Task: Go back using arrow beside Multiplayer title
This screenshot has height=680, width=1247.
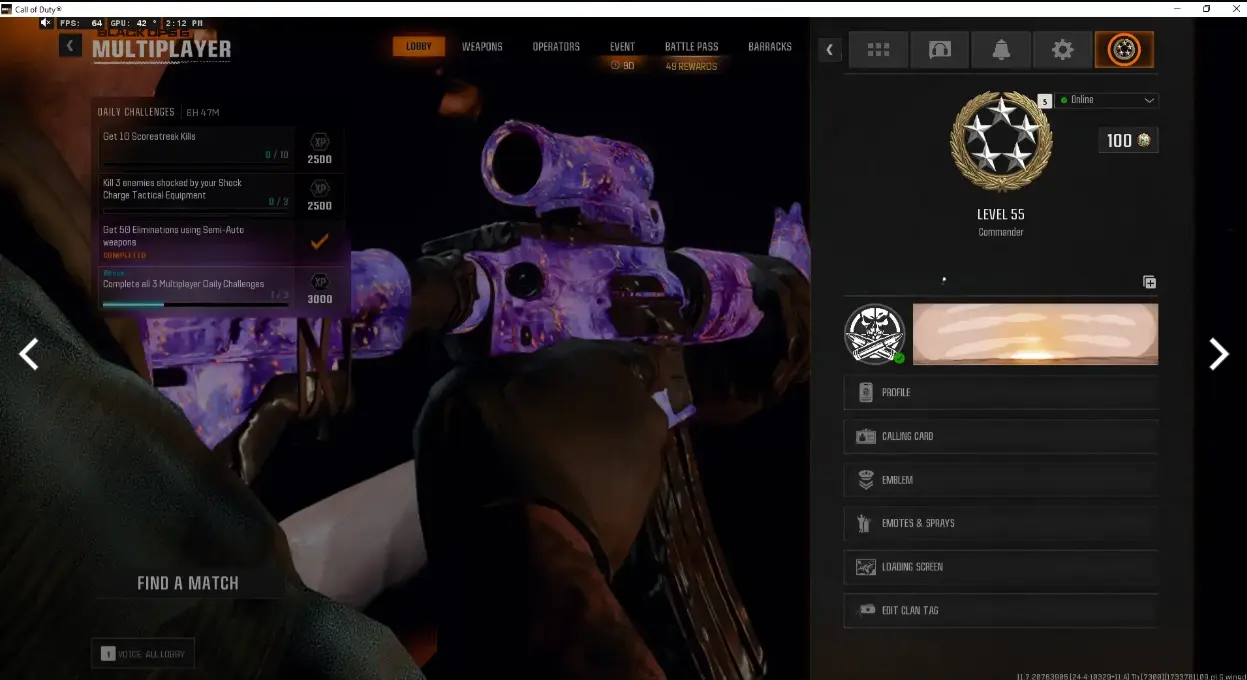Action: pos(70,45)
